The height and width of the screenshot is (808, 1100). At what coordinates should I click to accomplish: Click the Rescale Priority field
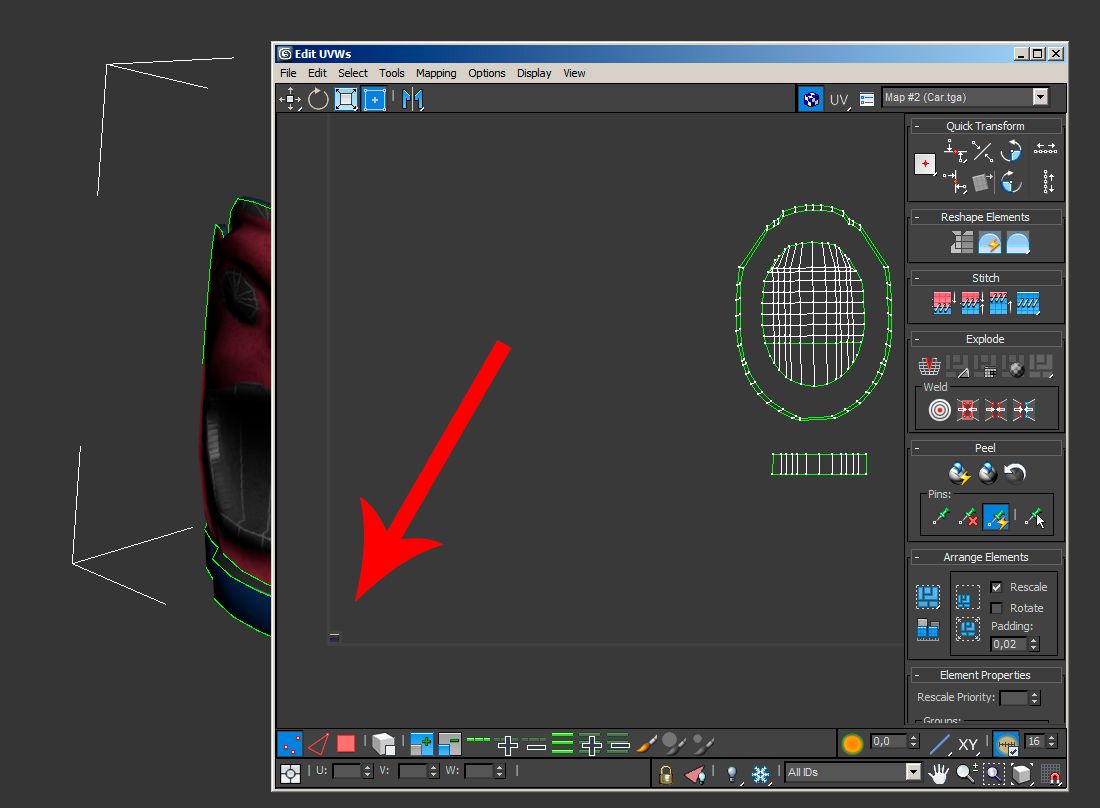click(1014, 697)
